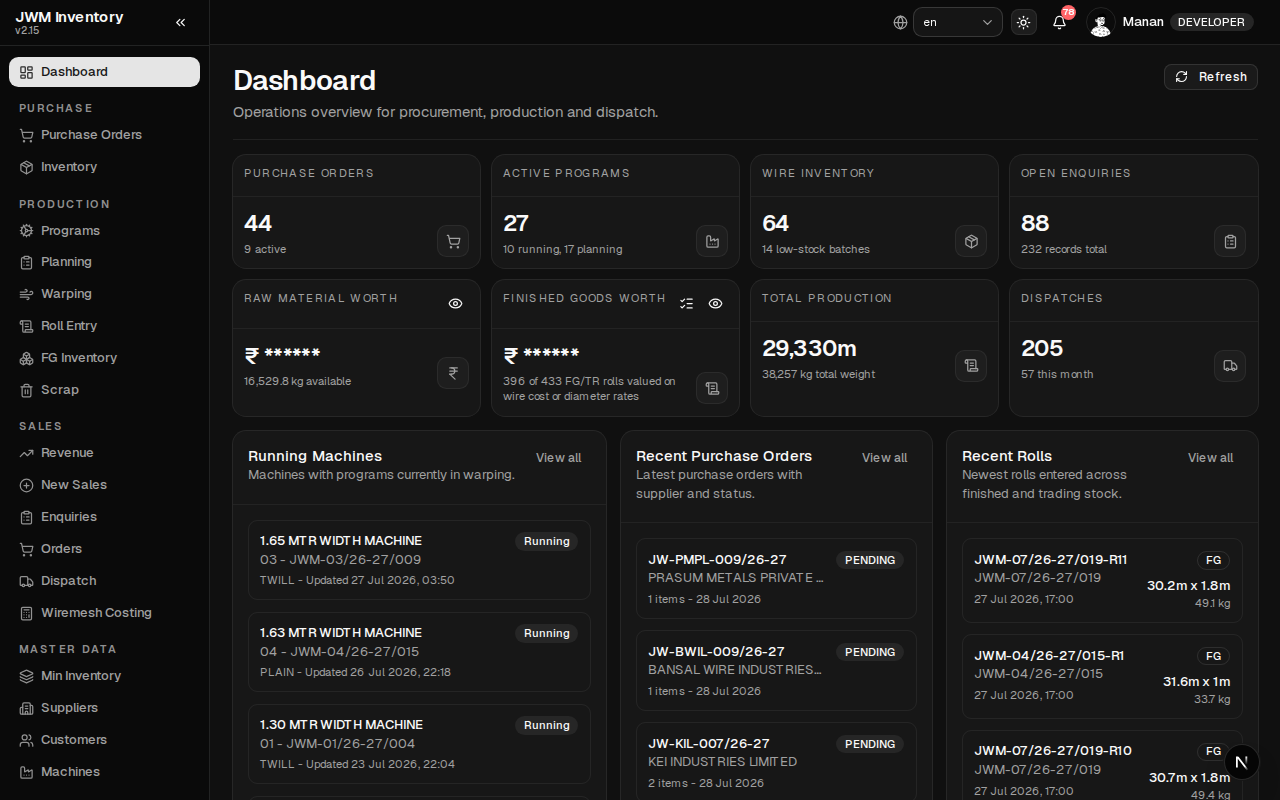The height and width of the screenshot is (800, 1280).
Task: Click the clipboard icon in Open Enquiries card
Action: click(1230, 241)
